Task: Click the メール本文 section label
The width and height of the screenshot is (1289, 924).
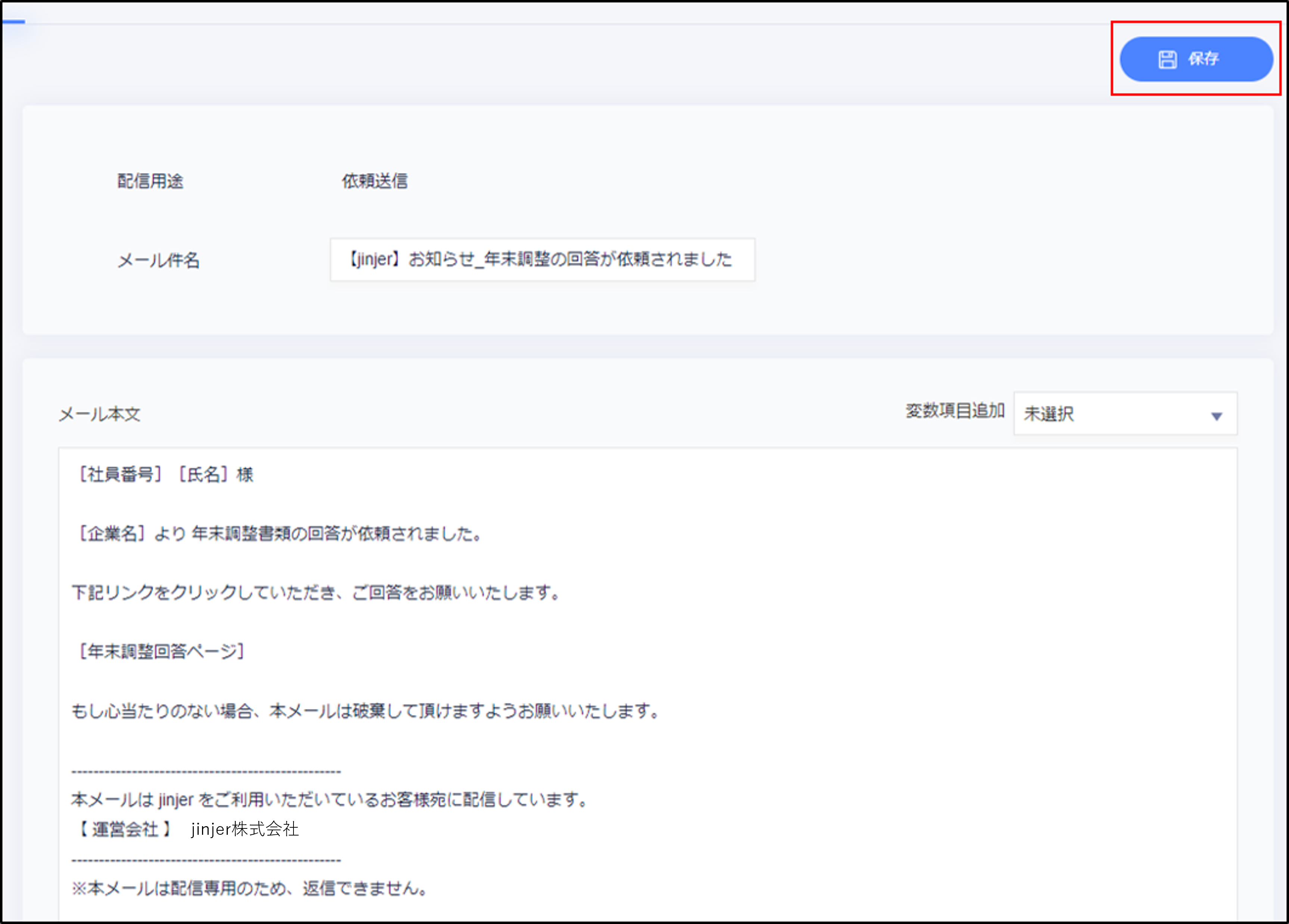Action: [99, 414]
